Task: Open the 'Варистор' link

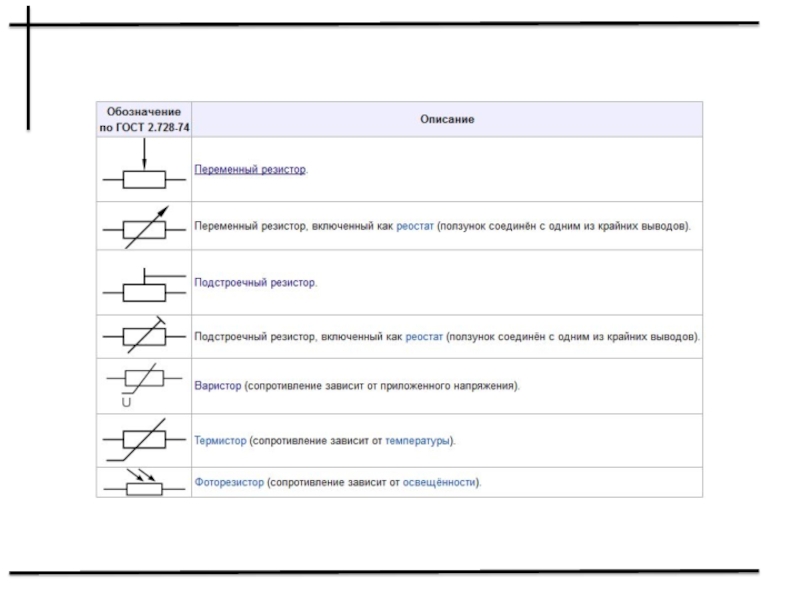Action: [x=218, y=385]
